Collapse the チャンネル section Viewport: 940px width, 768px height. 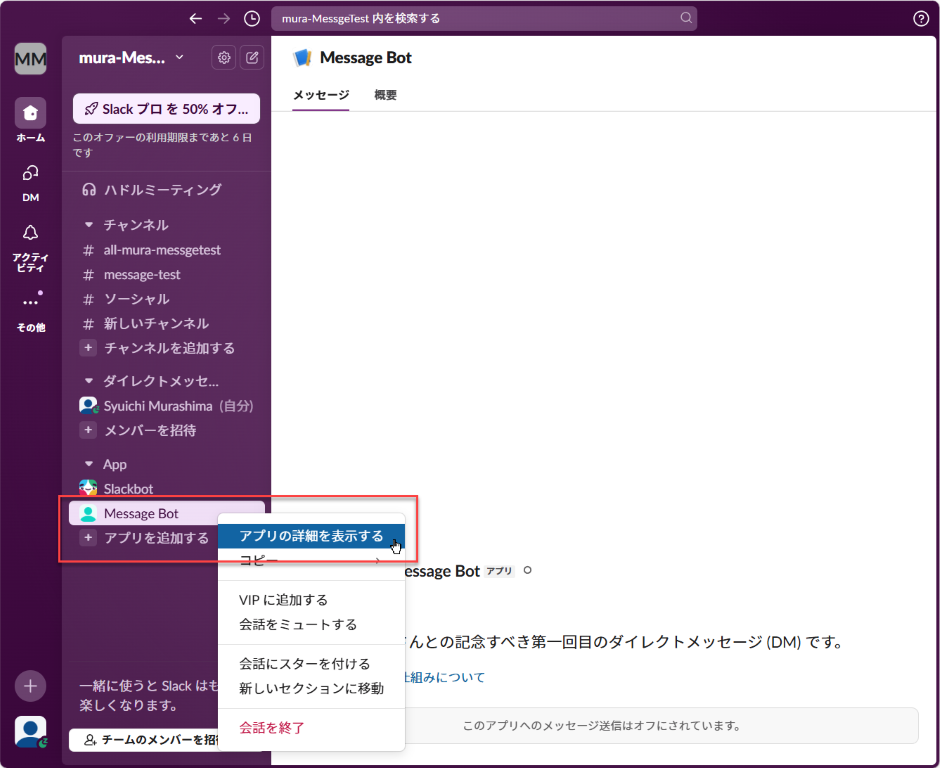(x=89, y=225)
